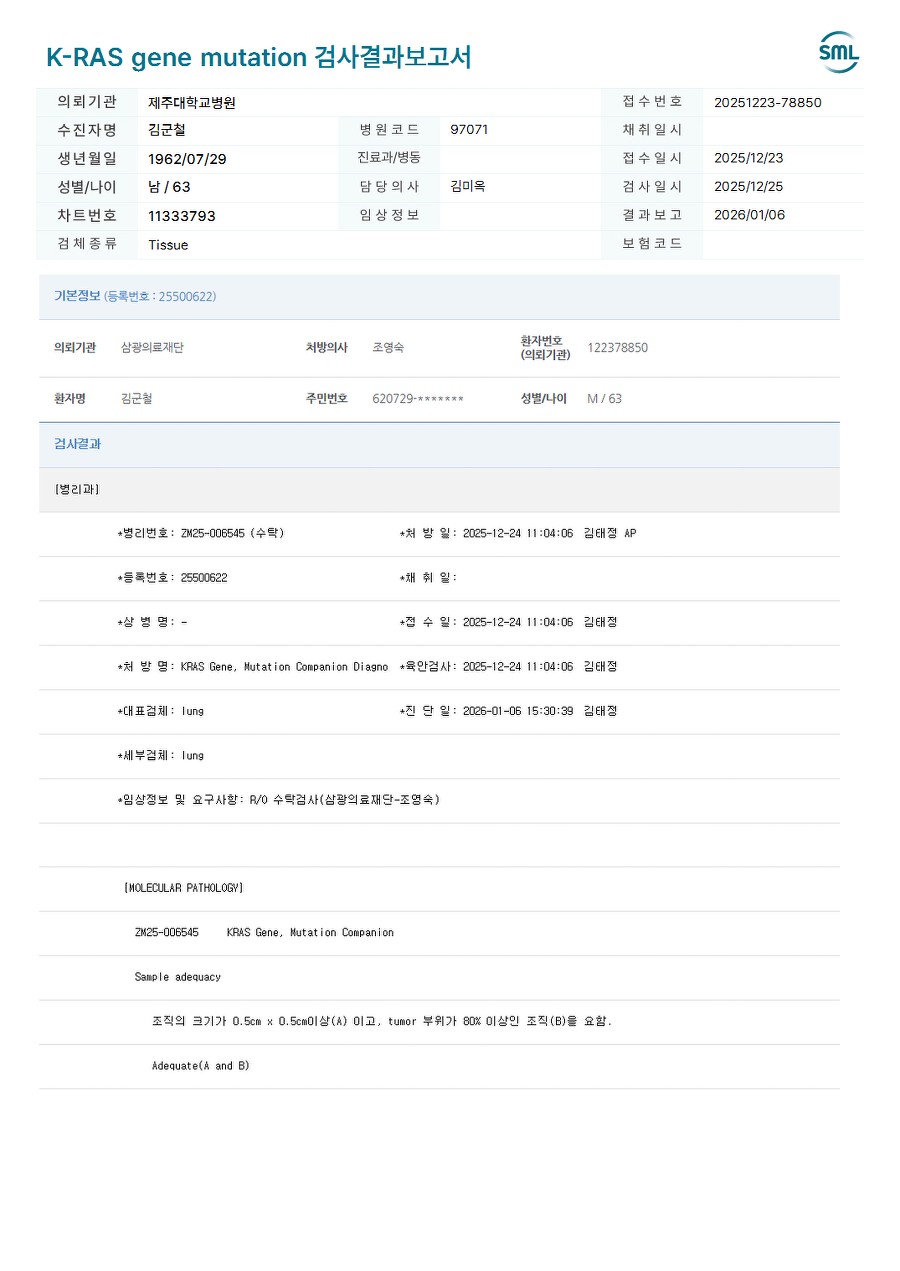Click hospital code 97071
This screenshot has height=1271, width=900.
coord(469,130)
